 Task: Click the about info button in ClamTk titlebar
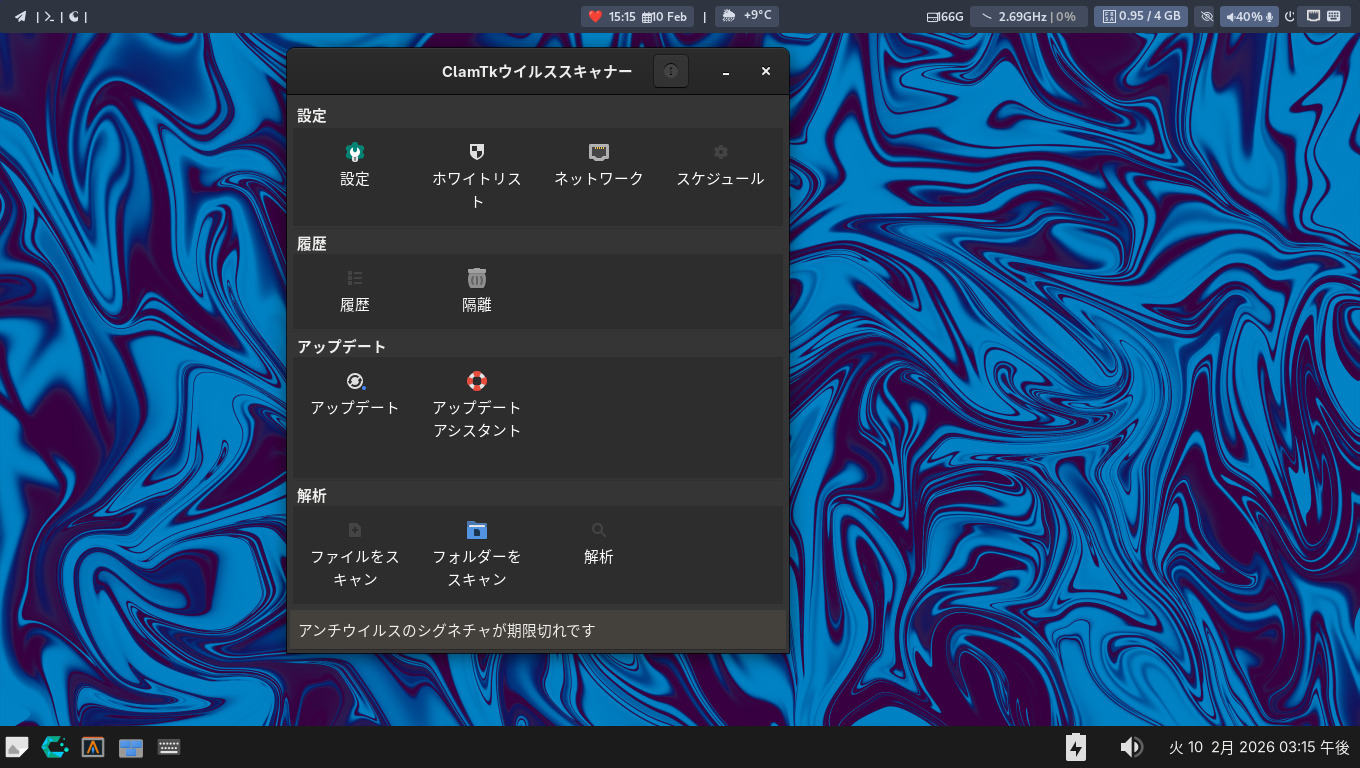click(x=671, y=72)
